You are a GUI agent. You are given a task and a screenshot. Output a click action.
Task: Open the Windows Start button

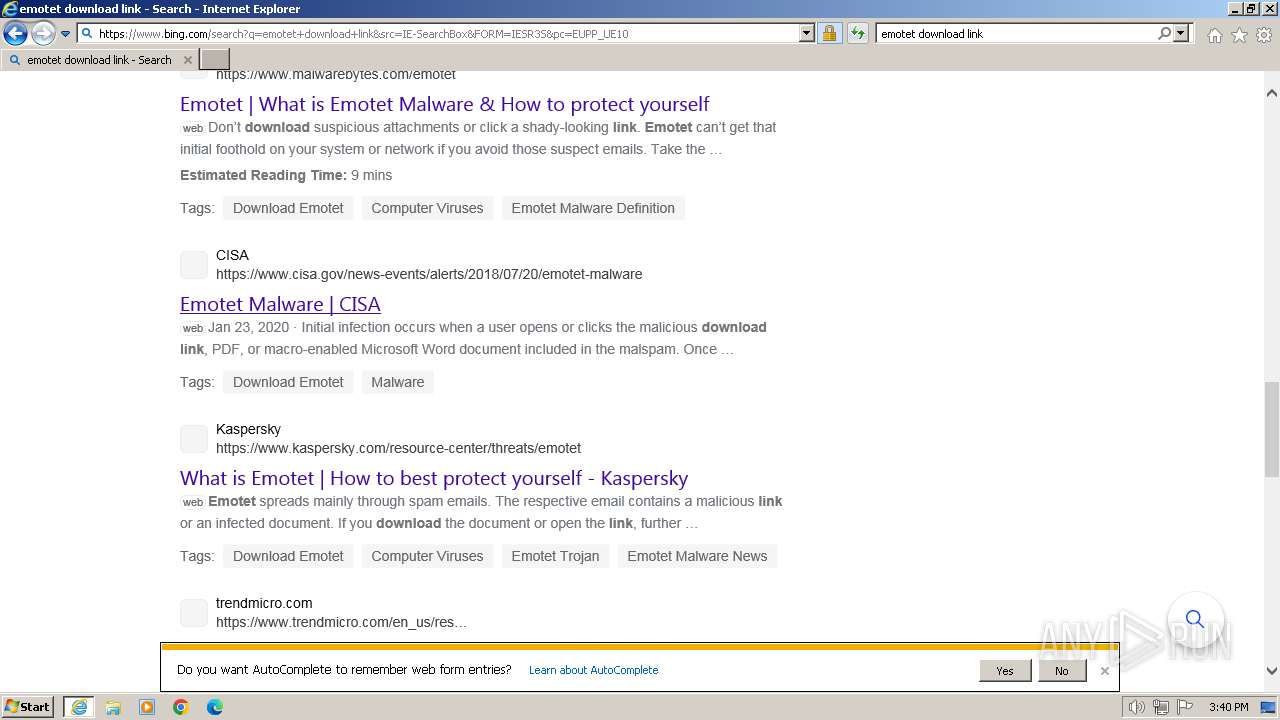pos(28,707)
